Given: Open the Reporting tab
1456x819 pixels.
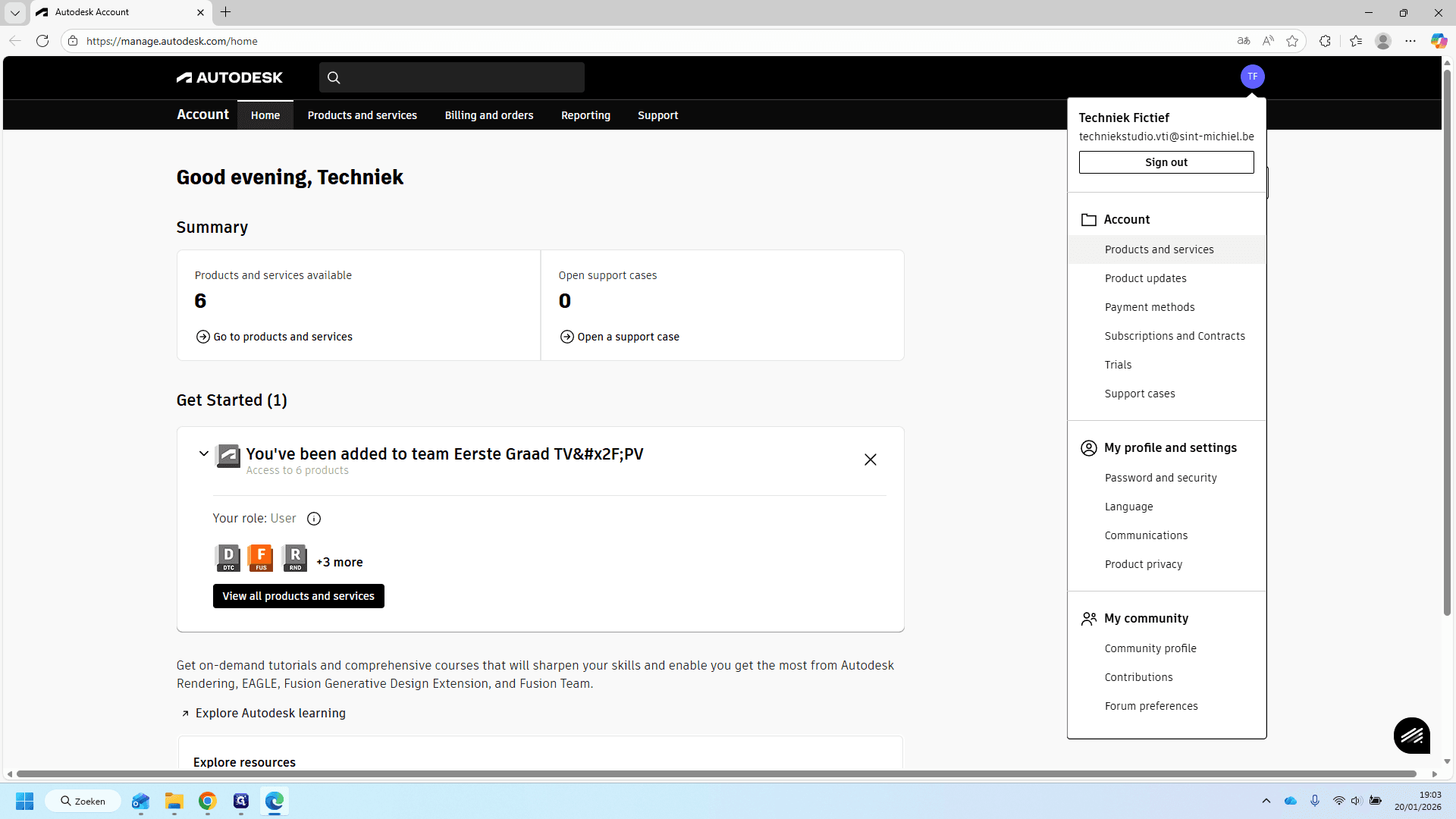Looking at the screenshot, I should tap(585, 115).
